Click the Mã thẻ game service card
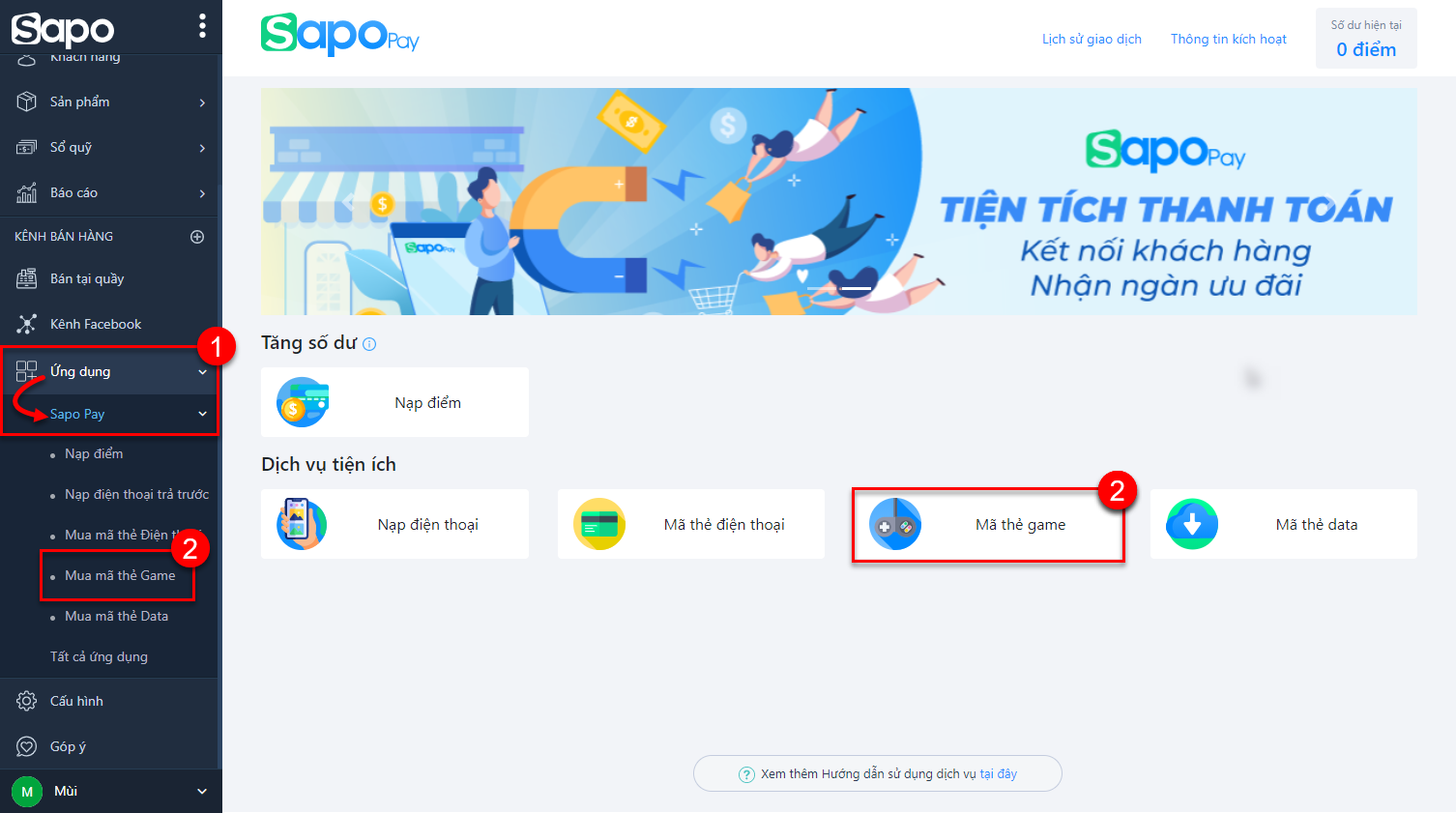The image size is (1456, 813). [x=988, y=525]
